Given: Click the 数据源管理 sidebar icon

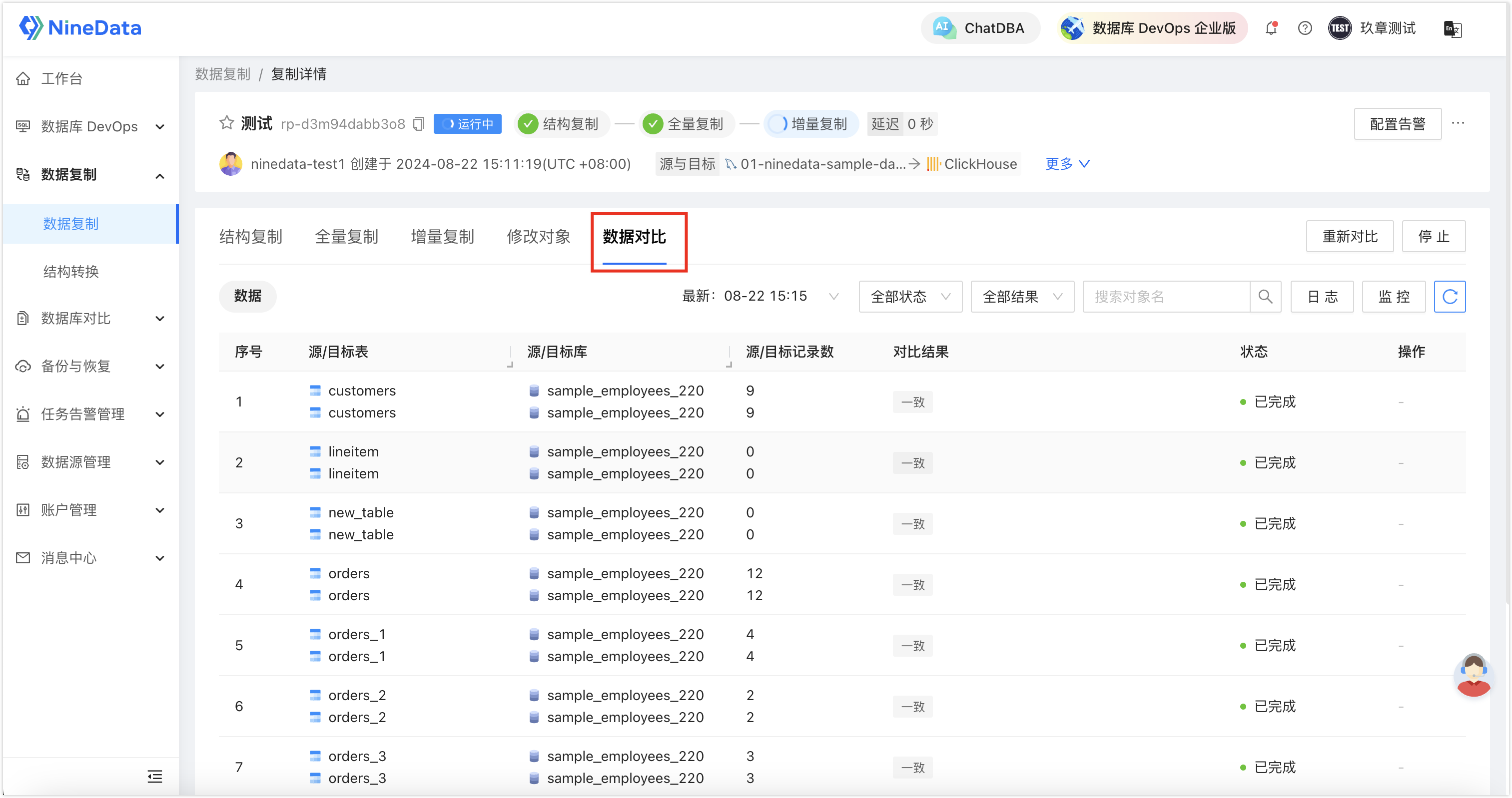Looking at the screenshot, I should (x=23, y=462).
